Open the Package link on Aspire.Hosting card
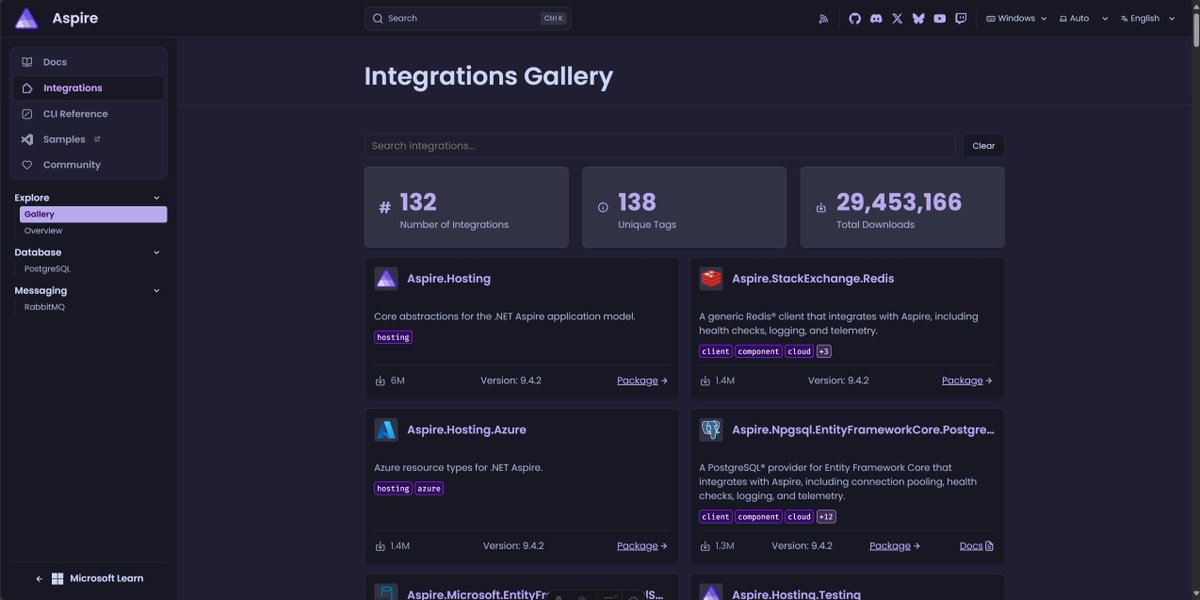Image resolution: width=1200 pixels, height=600 pixels. (637, 379)
